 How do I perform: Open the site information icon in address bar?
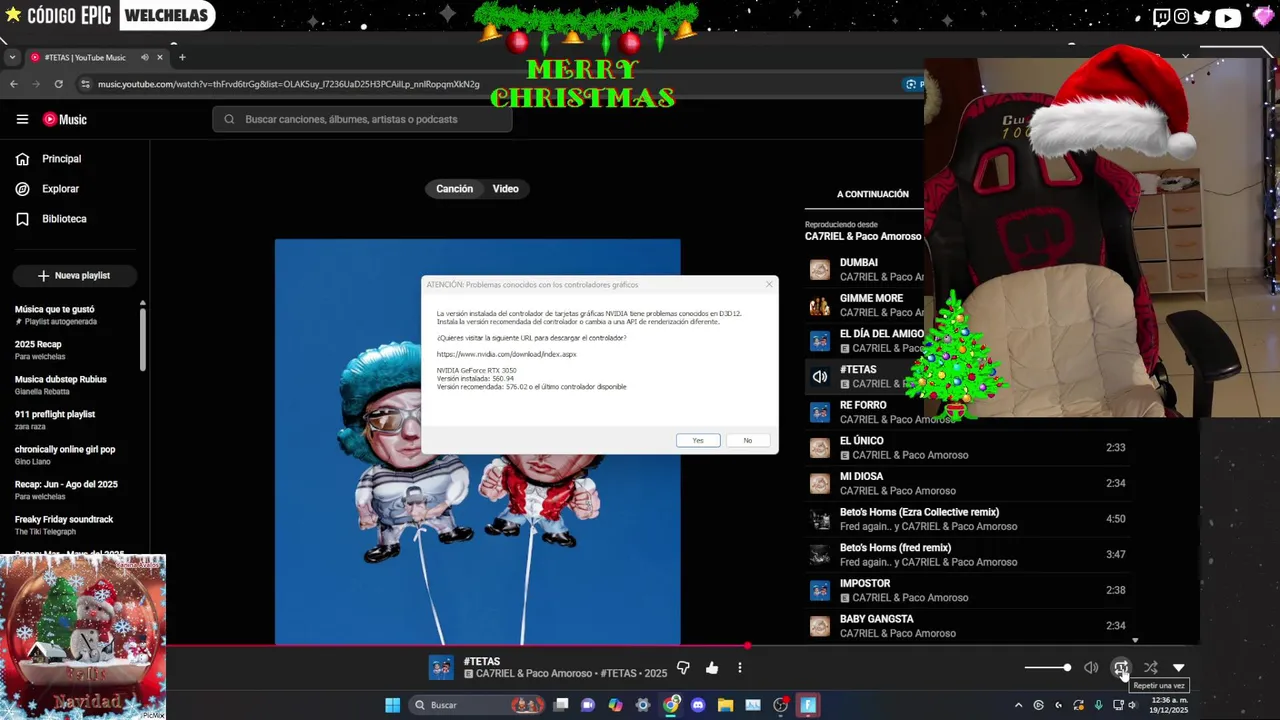[85, 84]
